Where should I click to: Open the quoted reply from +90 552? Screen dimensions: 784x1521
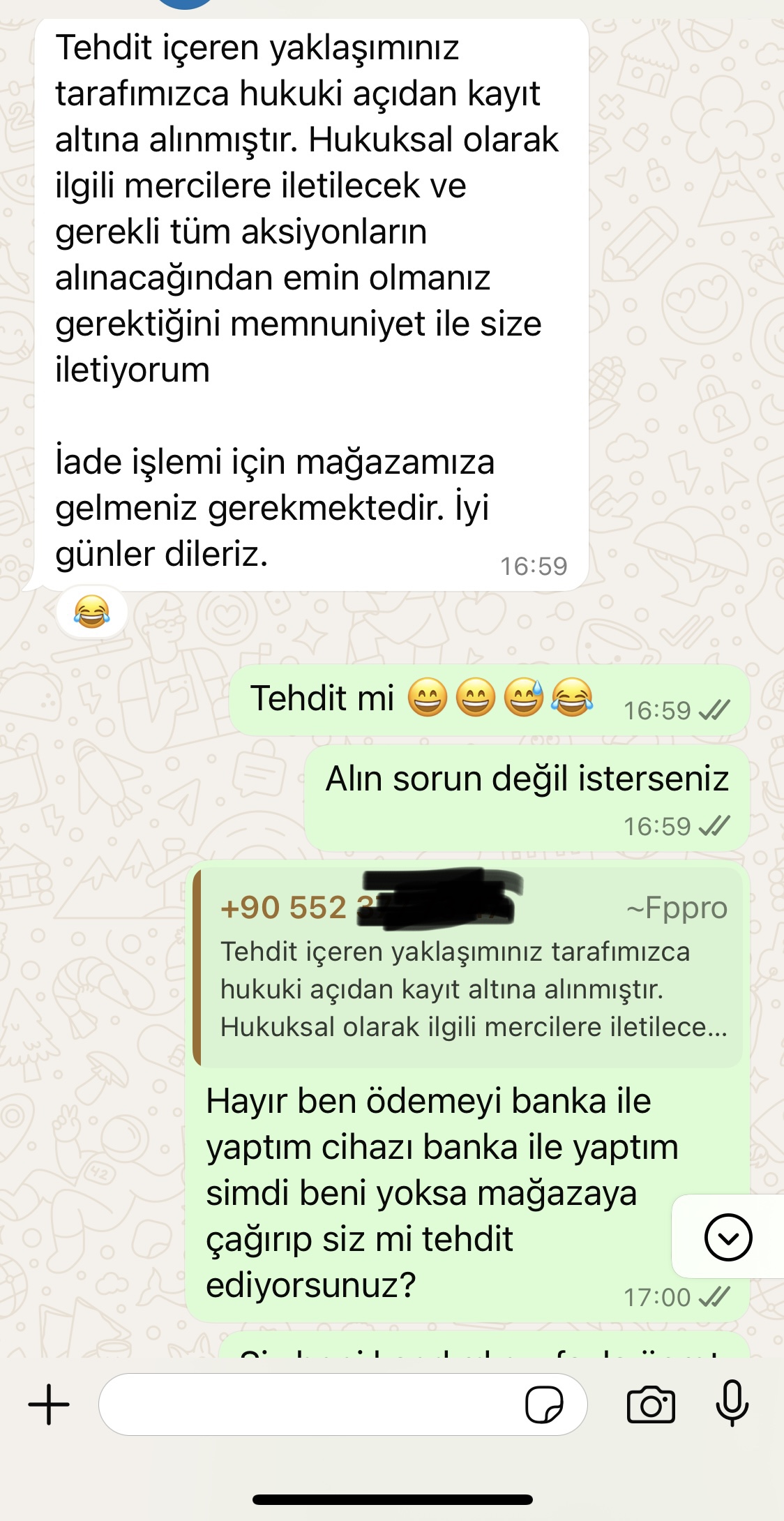468,968
